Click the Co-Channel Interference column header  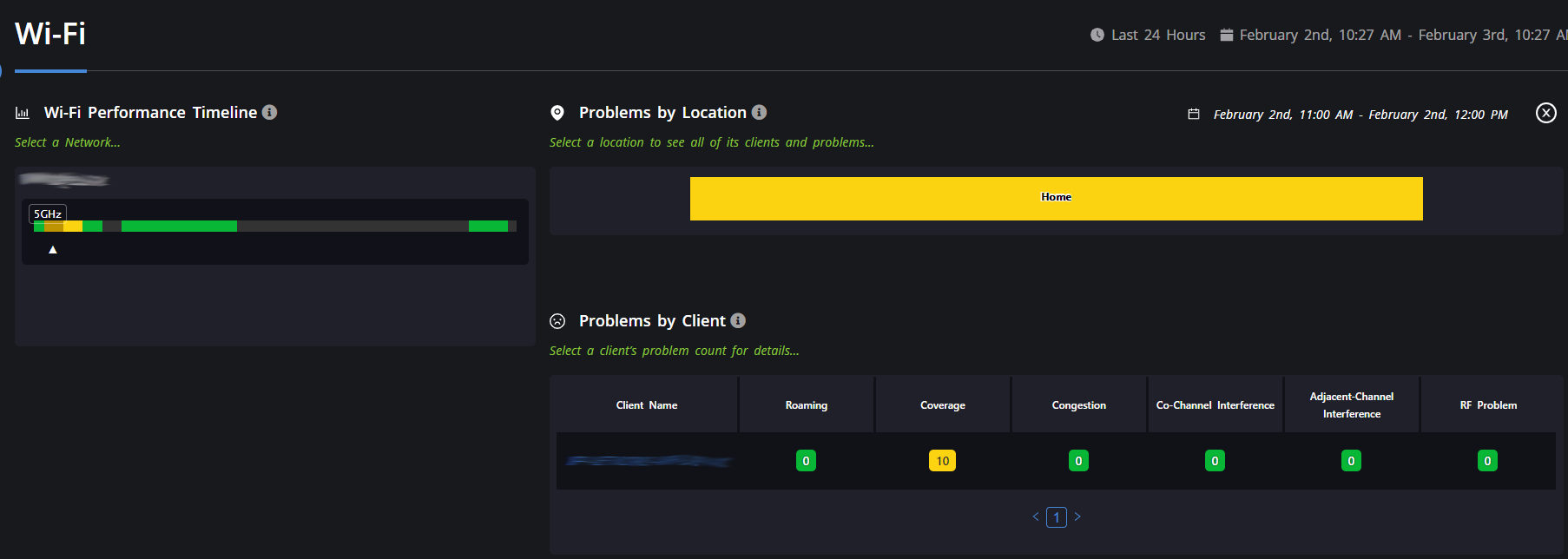click(1215, 405)
